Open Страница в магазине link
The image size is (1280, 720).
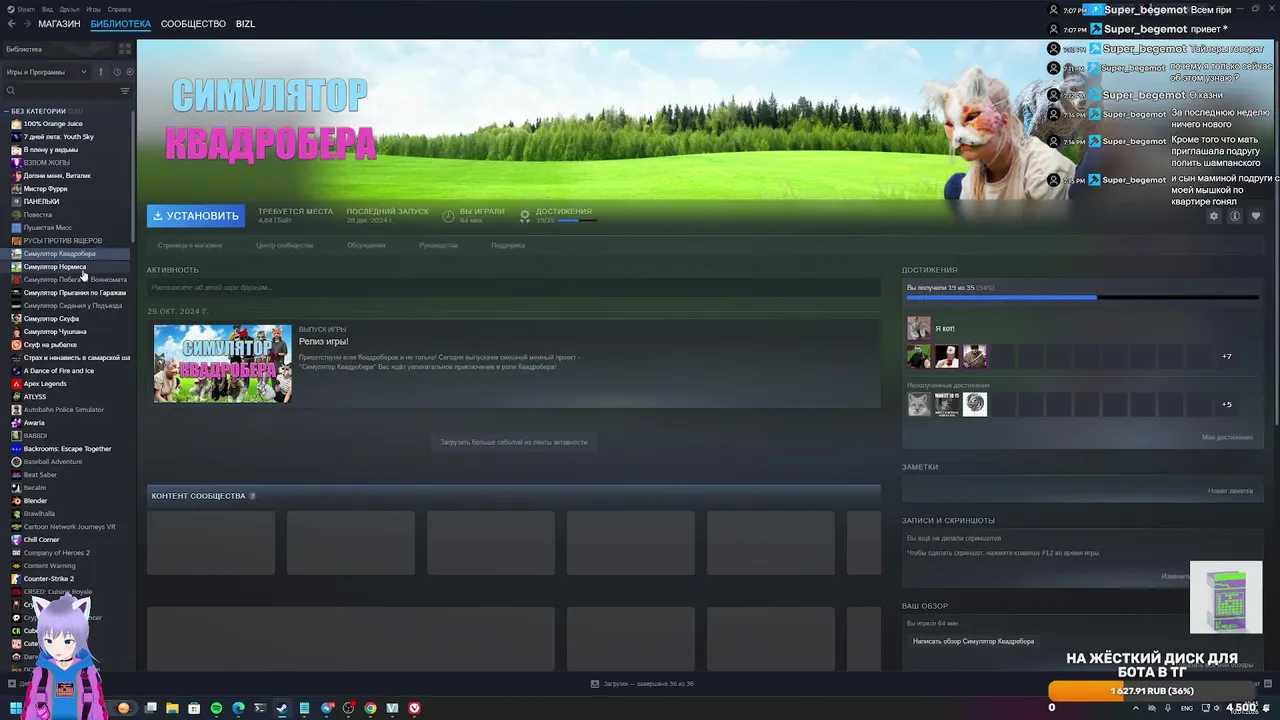click(x=190, y=245)
